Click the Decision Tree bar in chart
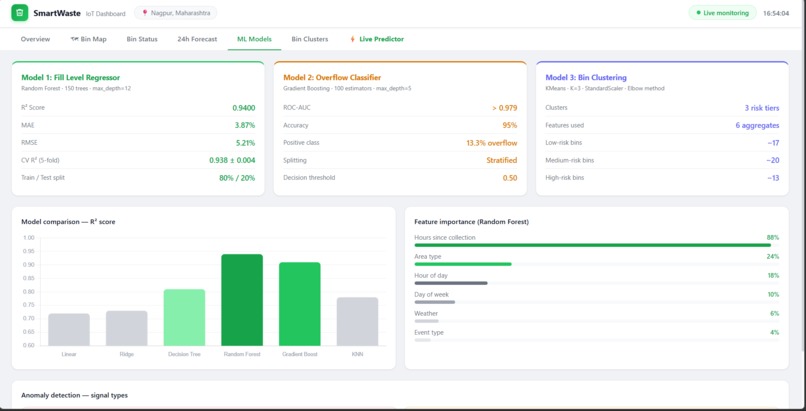The image size is (806, 411). [x=185, y=317]
